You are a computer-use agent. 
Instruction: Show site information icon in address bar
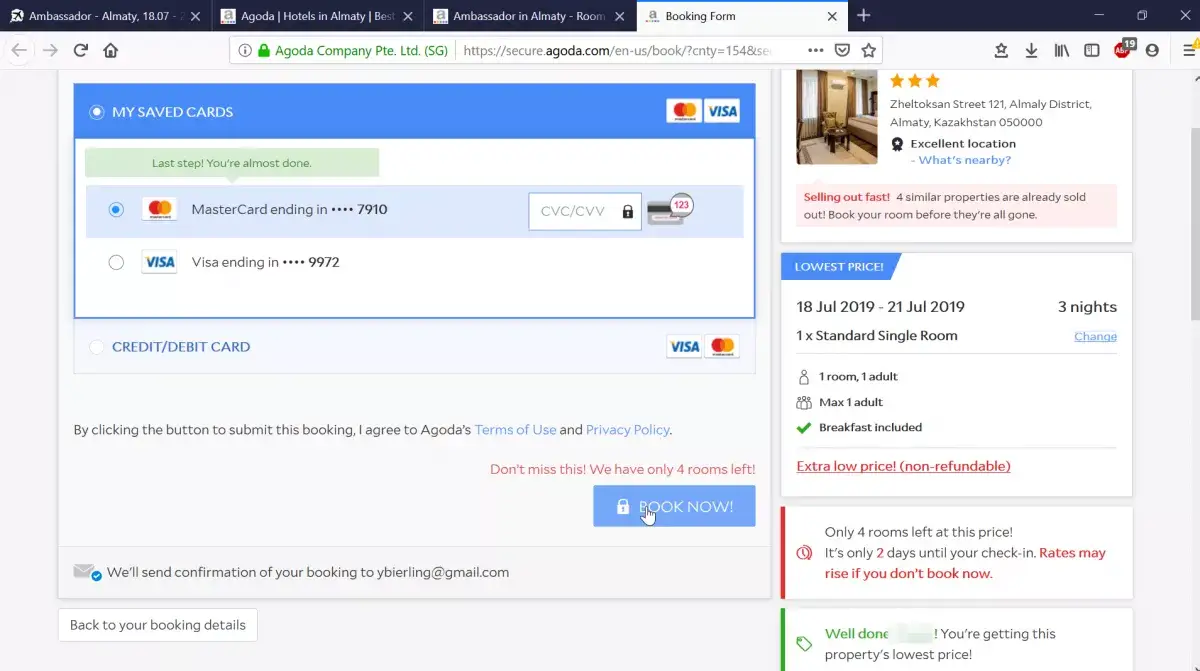tap(245, 50)
